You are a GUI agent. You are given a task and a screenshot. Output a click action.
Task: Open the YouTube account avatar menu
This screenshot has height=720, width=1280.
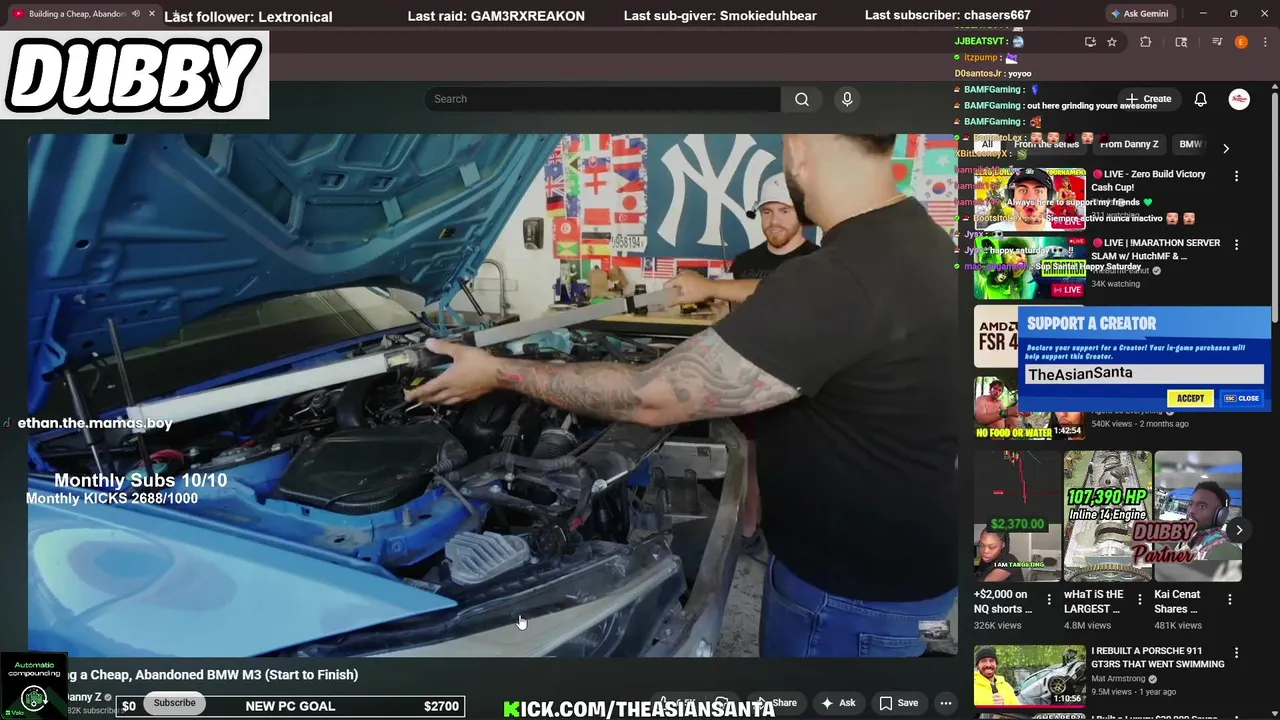[x=1239, y=99]
